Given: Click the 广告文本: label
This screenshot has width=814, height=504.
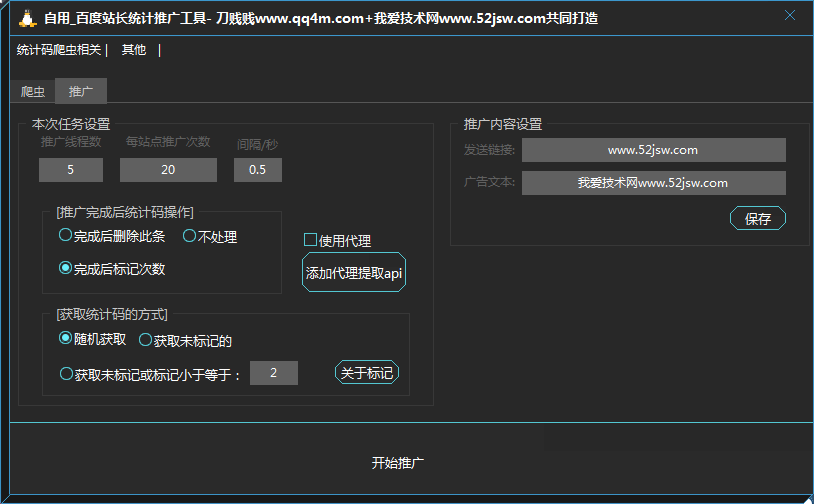Looking at the screenshot, I should [489, 182].
